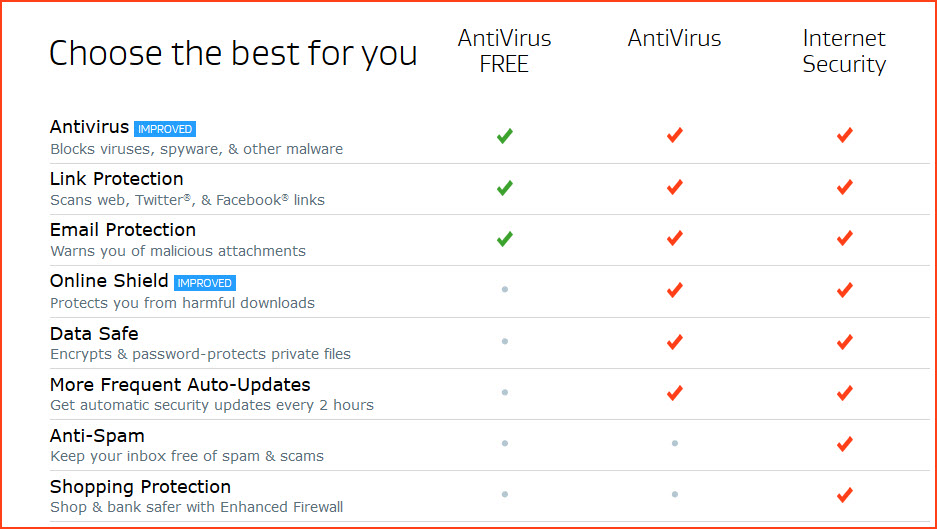The image size is (937, 529).
Task: Click red More Frequent Auto-Updates checkmark under AntiVirus
Action: pos(675,393)
